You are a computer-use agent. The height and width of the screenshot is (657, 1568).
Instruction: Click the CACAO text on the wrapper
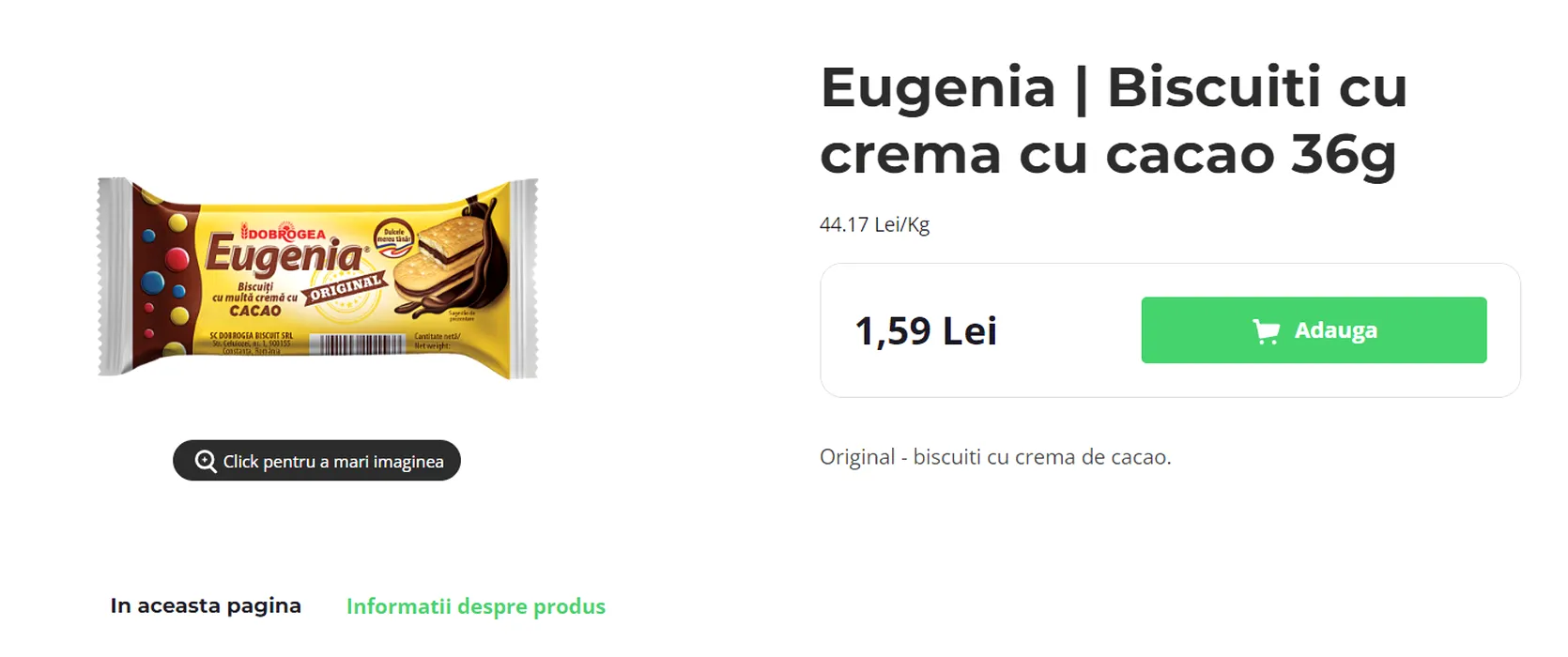pos(255,311)
